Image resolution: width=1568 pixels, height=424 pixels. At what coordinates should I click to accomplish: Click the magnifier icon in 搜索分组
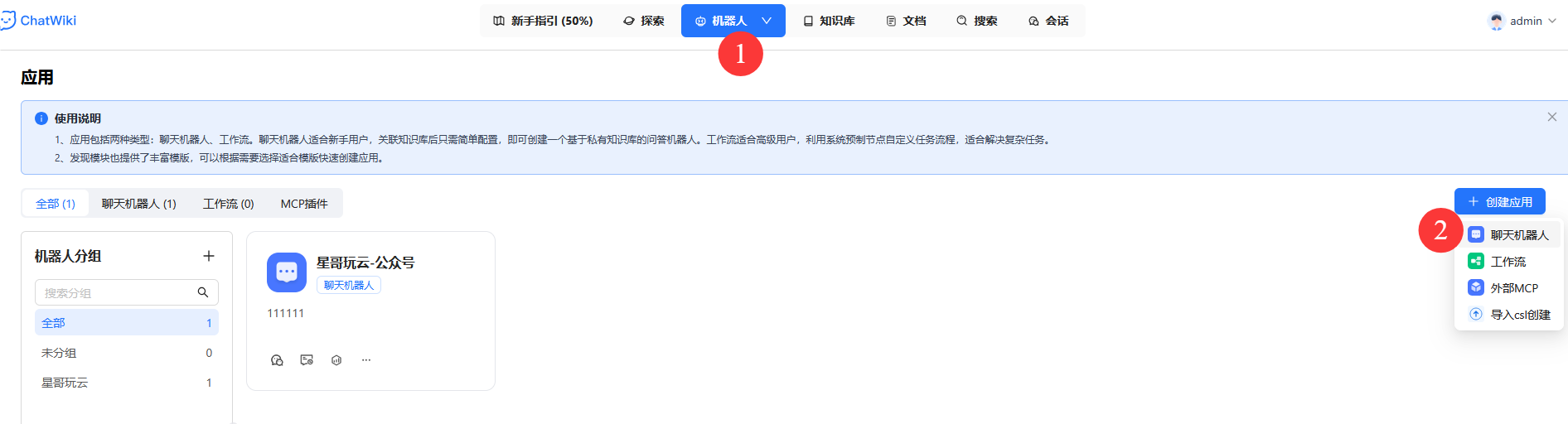click(x=203, y=293)
